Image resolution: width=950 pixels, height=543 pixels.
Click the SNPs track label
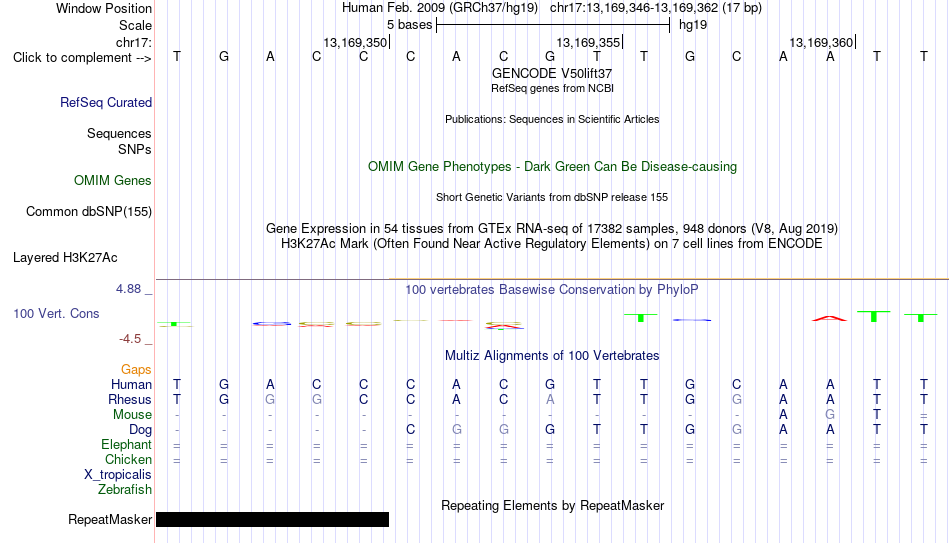(135, 149)
